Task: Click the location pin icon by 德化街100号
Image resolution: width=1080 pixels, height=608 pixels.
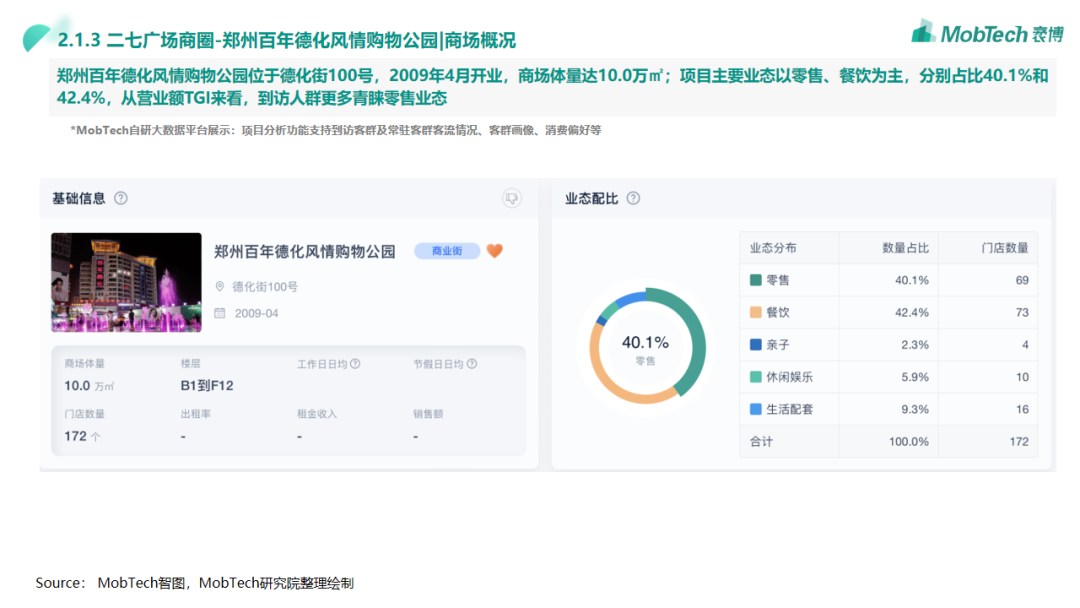Action: pos(220,287)
